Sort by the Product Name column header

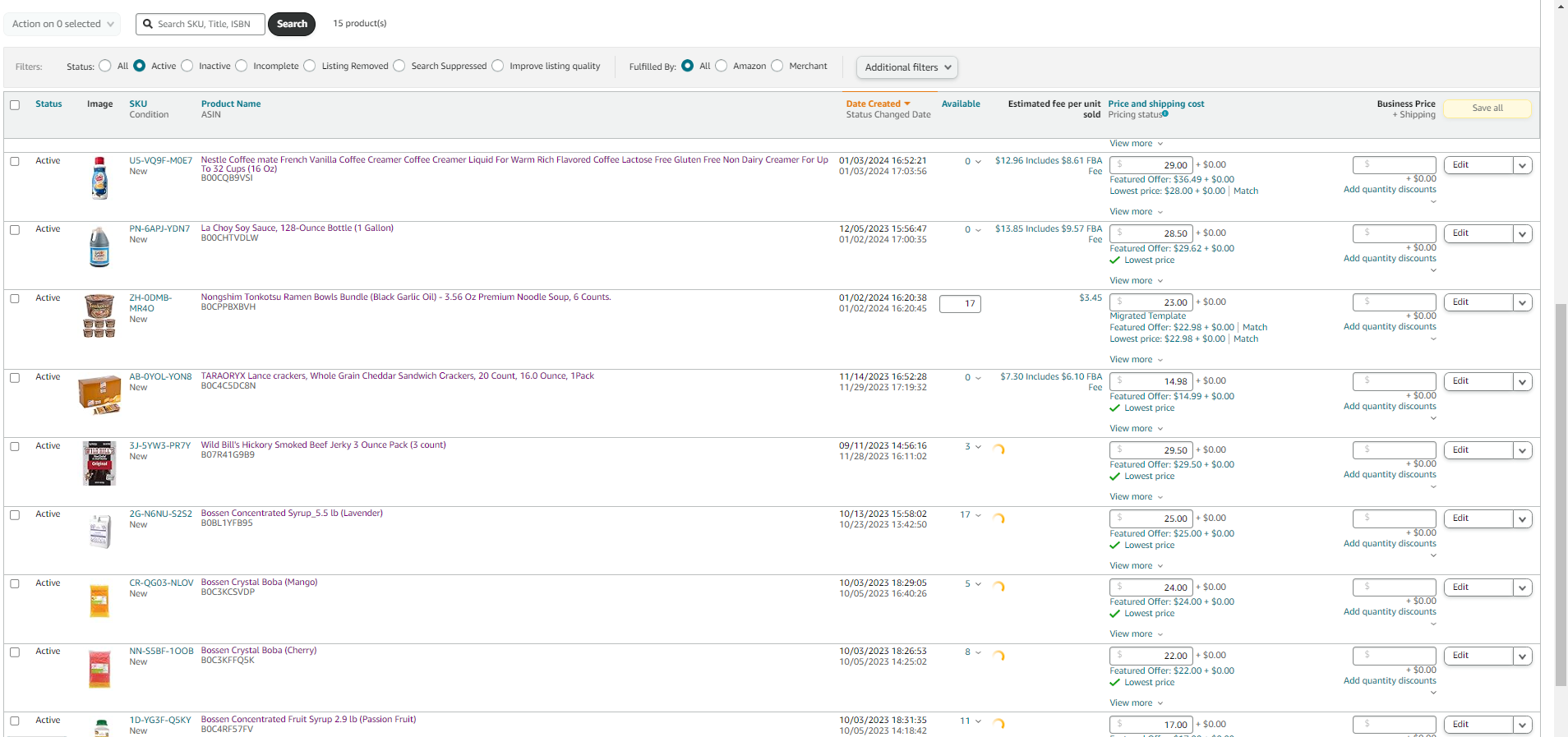pos(231,104)
